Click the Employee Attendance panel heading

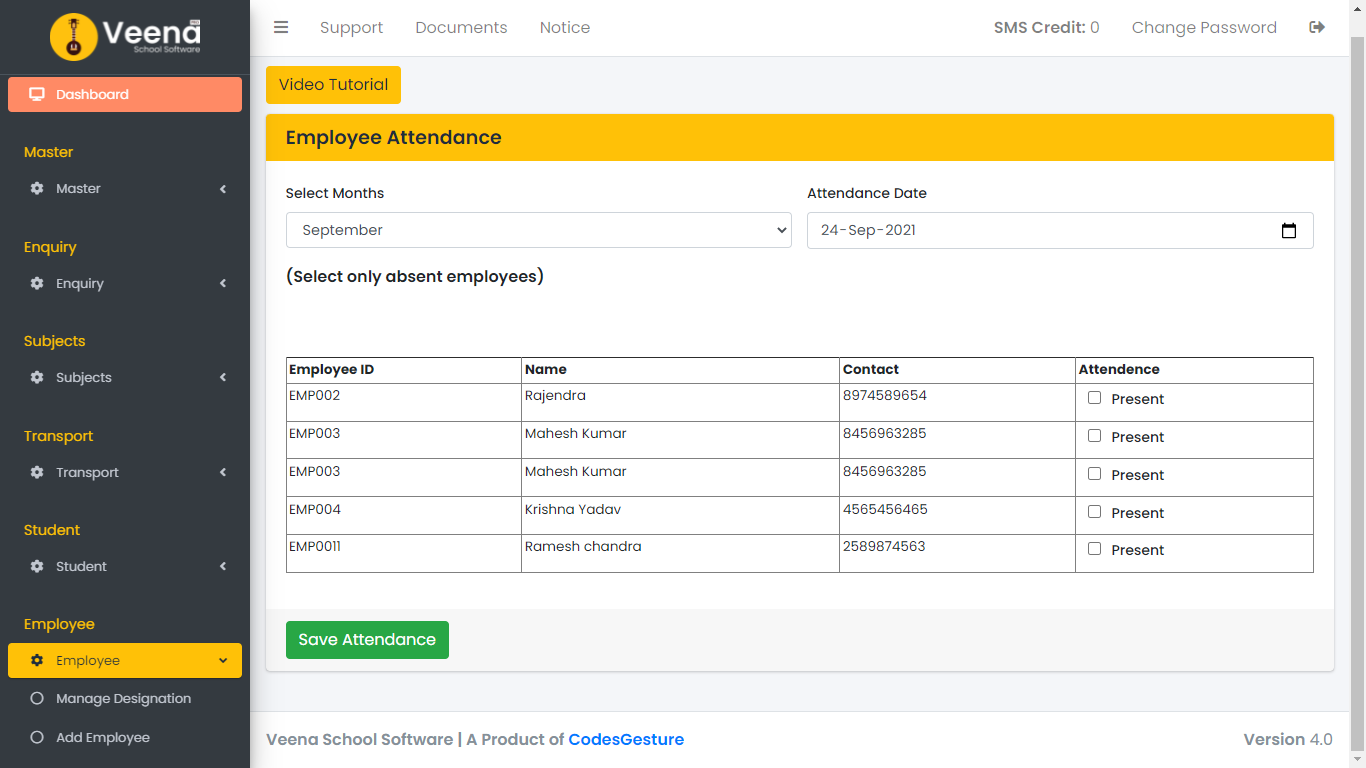394,137
